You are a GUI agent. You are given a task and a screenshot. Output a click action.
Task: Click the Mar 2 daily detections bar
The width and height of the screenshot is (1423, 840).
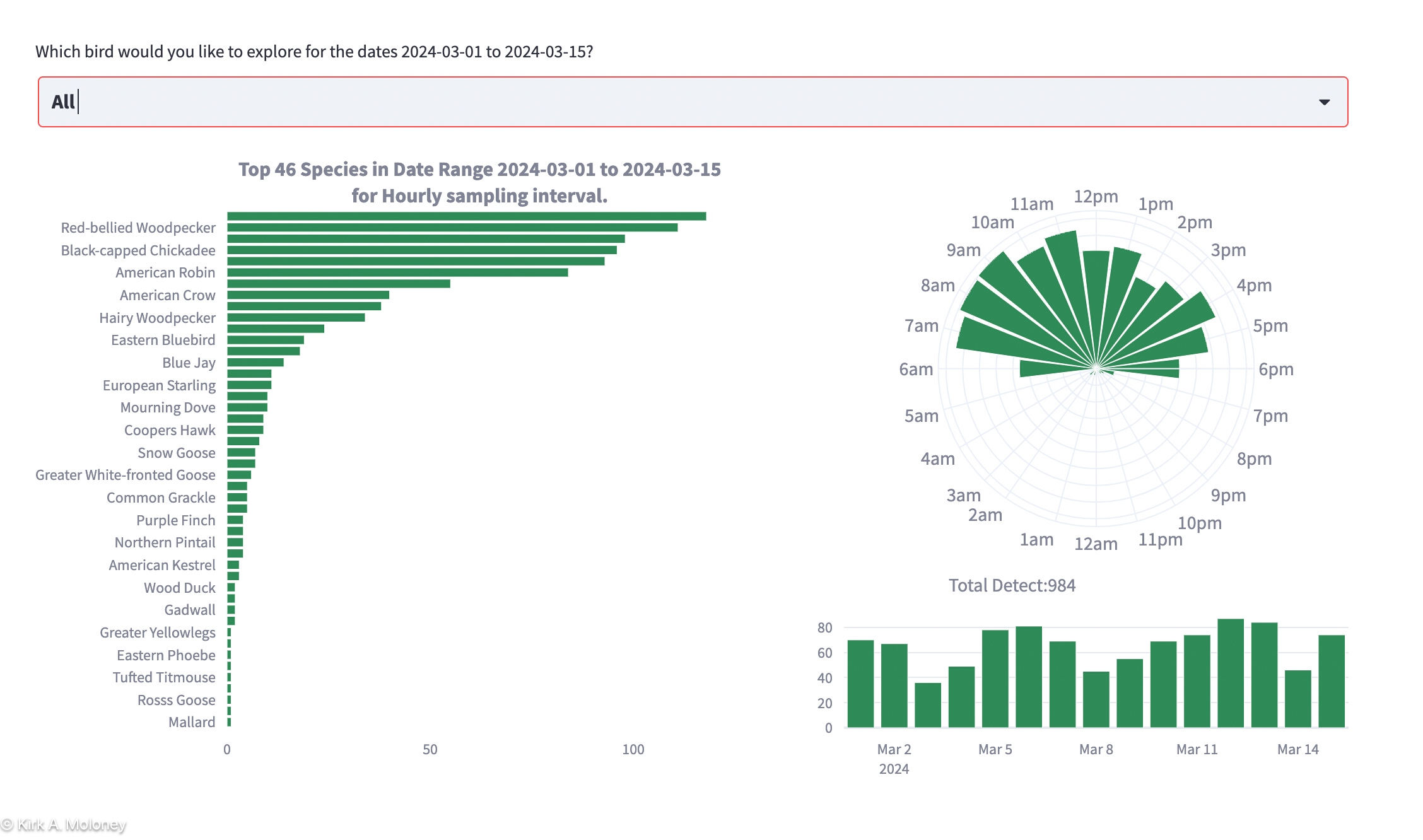click(894, 686)
